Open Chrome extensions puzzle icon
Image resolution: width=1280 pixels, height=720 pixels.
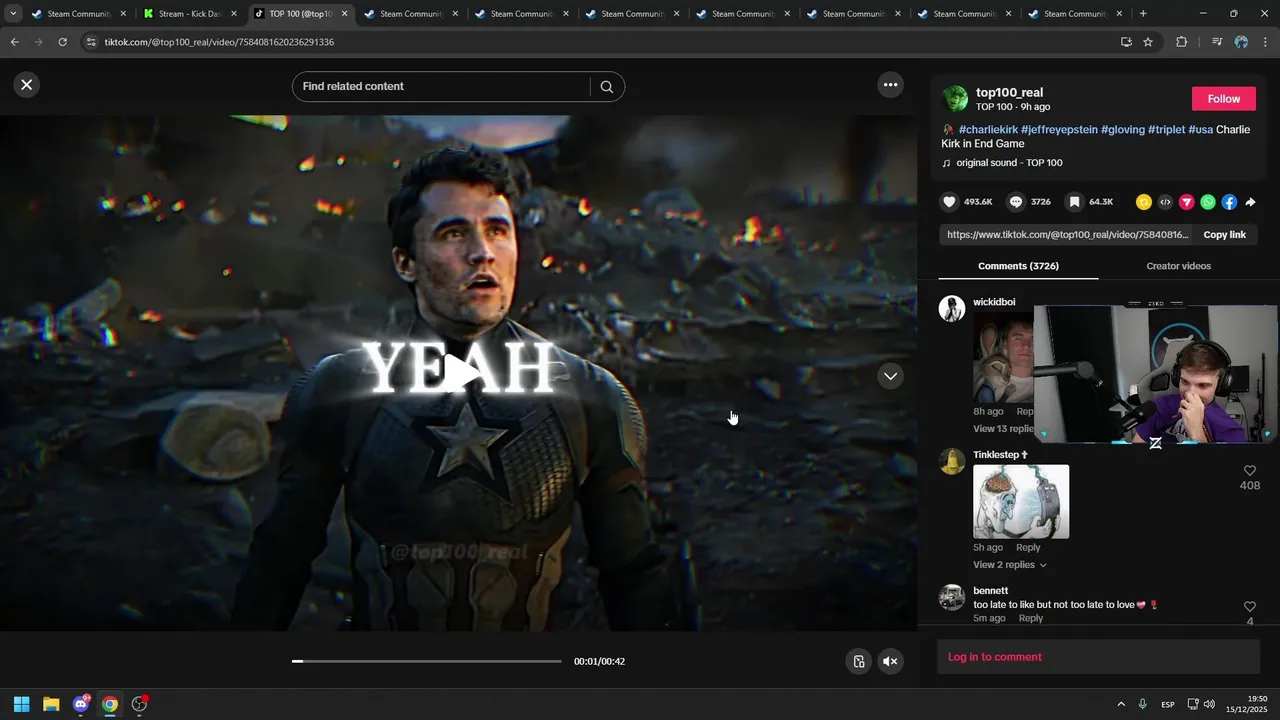pos(1181,42)
